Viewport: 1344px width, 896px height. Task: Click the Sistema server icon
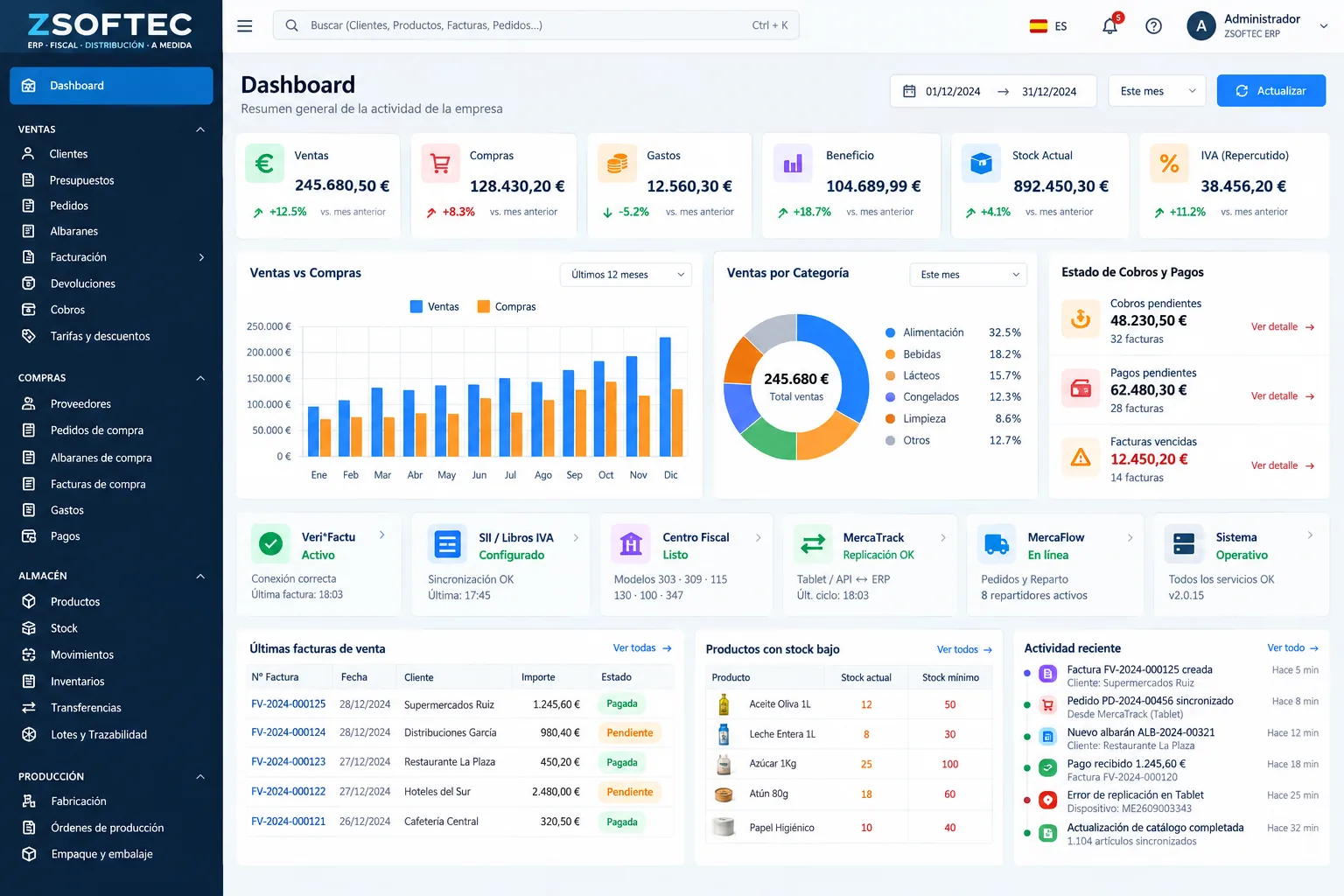[x=1184, y=544]
